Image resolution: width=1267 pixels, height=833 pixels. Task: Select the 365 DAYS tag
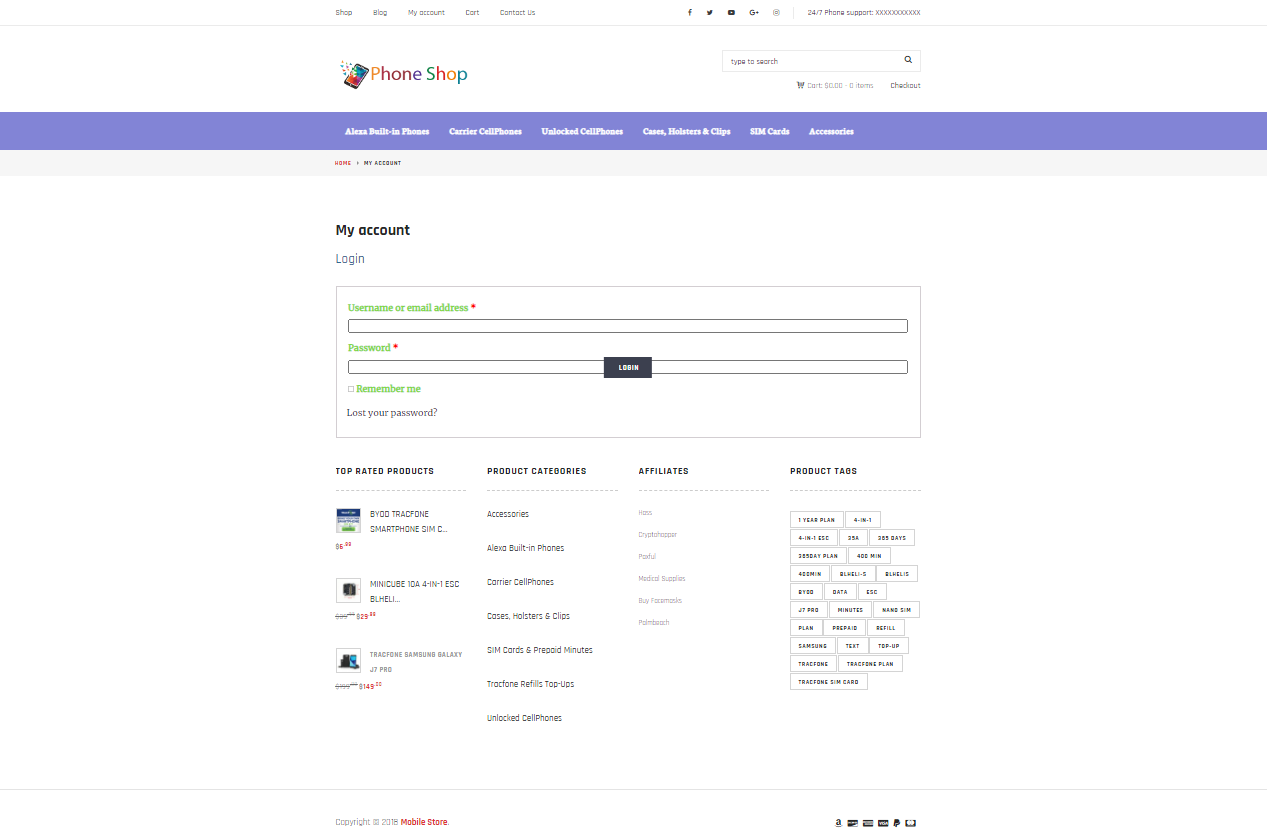tap(892, 538)
